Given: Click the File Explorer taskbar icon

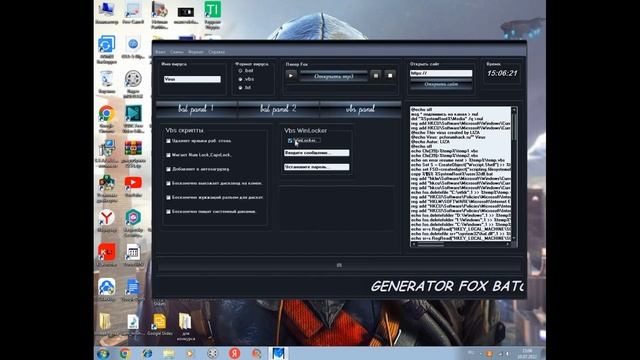Looking at the screenshot, I should click(169, 353).
